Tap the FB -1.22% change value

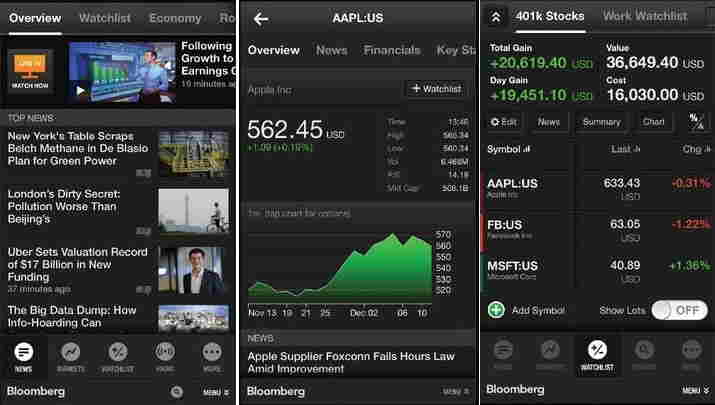690,224
